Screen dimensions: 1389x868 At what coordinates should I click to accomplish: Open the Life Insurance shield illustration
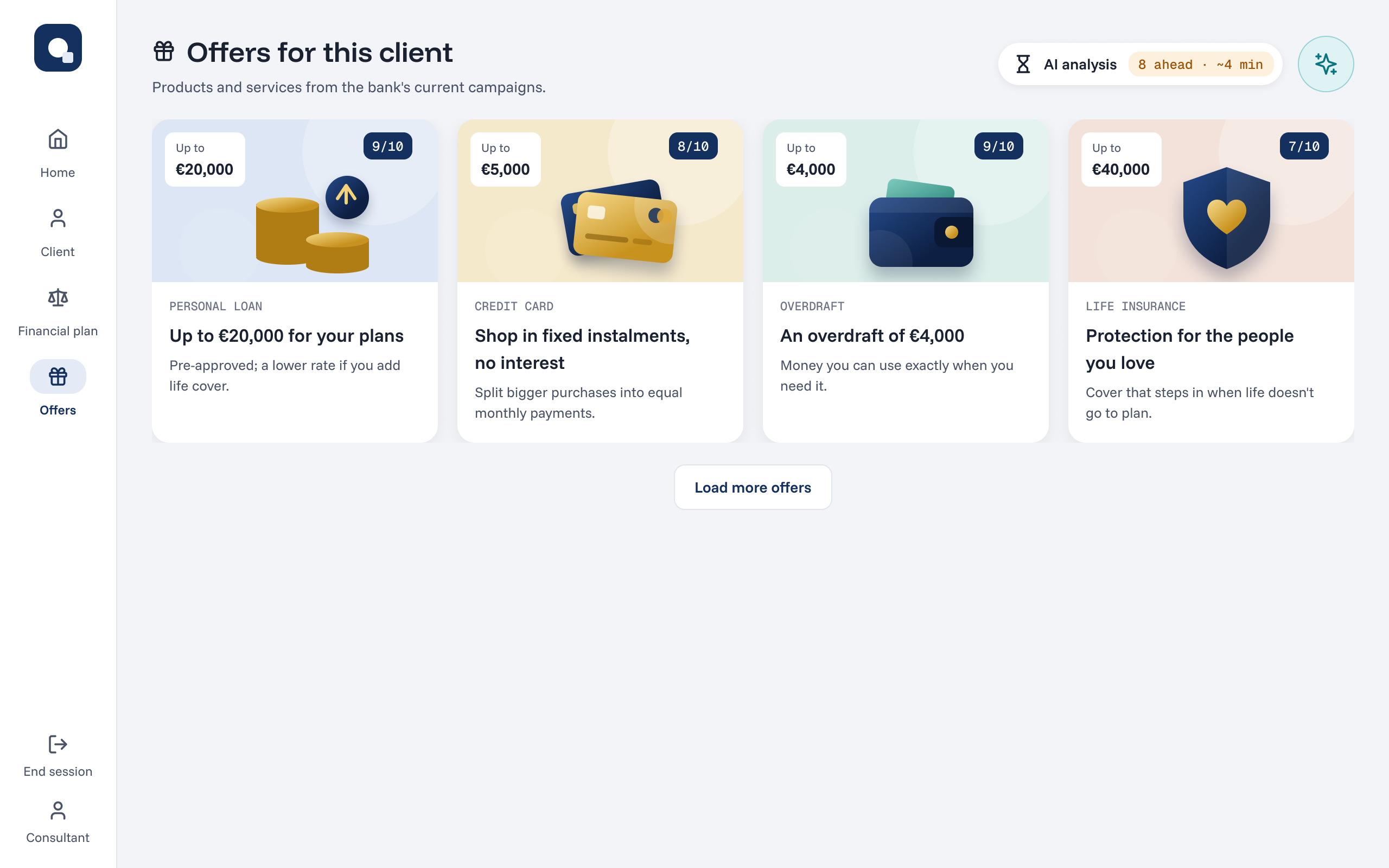coord(1227,218)
